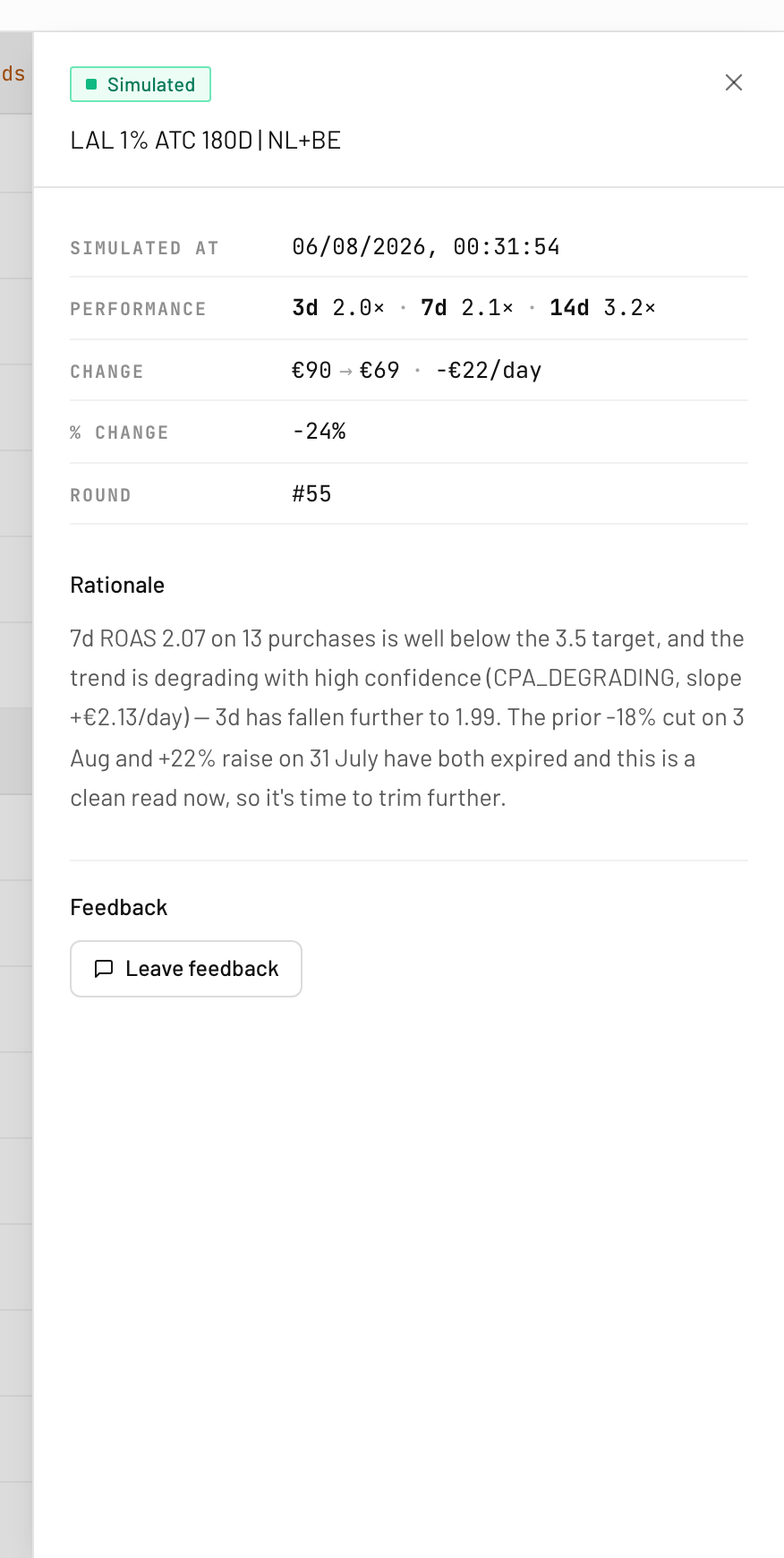The width and height of the screenshot is (784, 1558).
Task: Click the green Simulated status badge
Action: point(141,84)
